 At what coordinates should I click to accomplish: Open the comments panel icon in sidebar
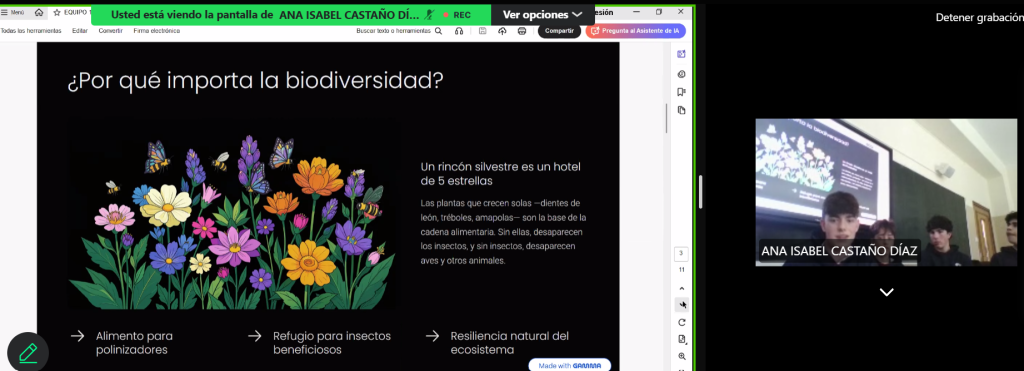[682, 74]
